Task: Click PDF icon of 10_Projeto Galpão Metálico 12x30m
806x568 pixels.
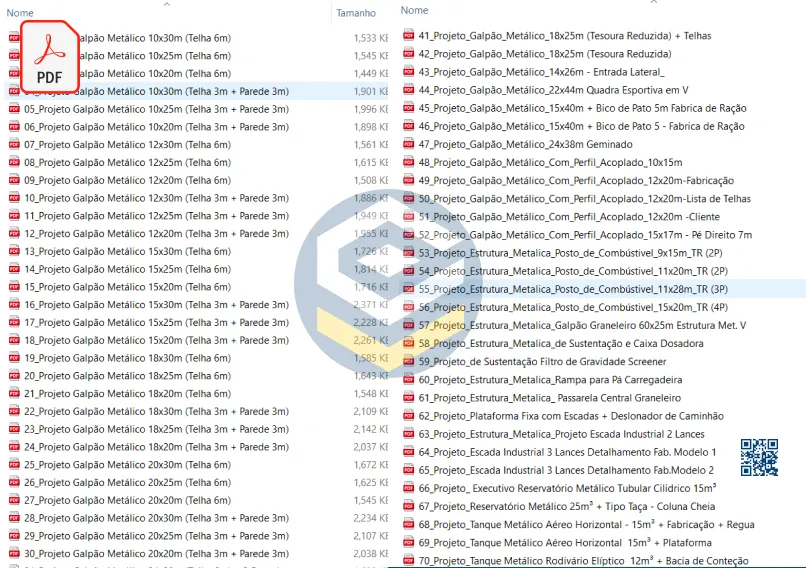Action: point(14,198)
